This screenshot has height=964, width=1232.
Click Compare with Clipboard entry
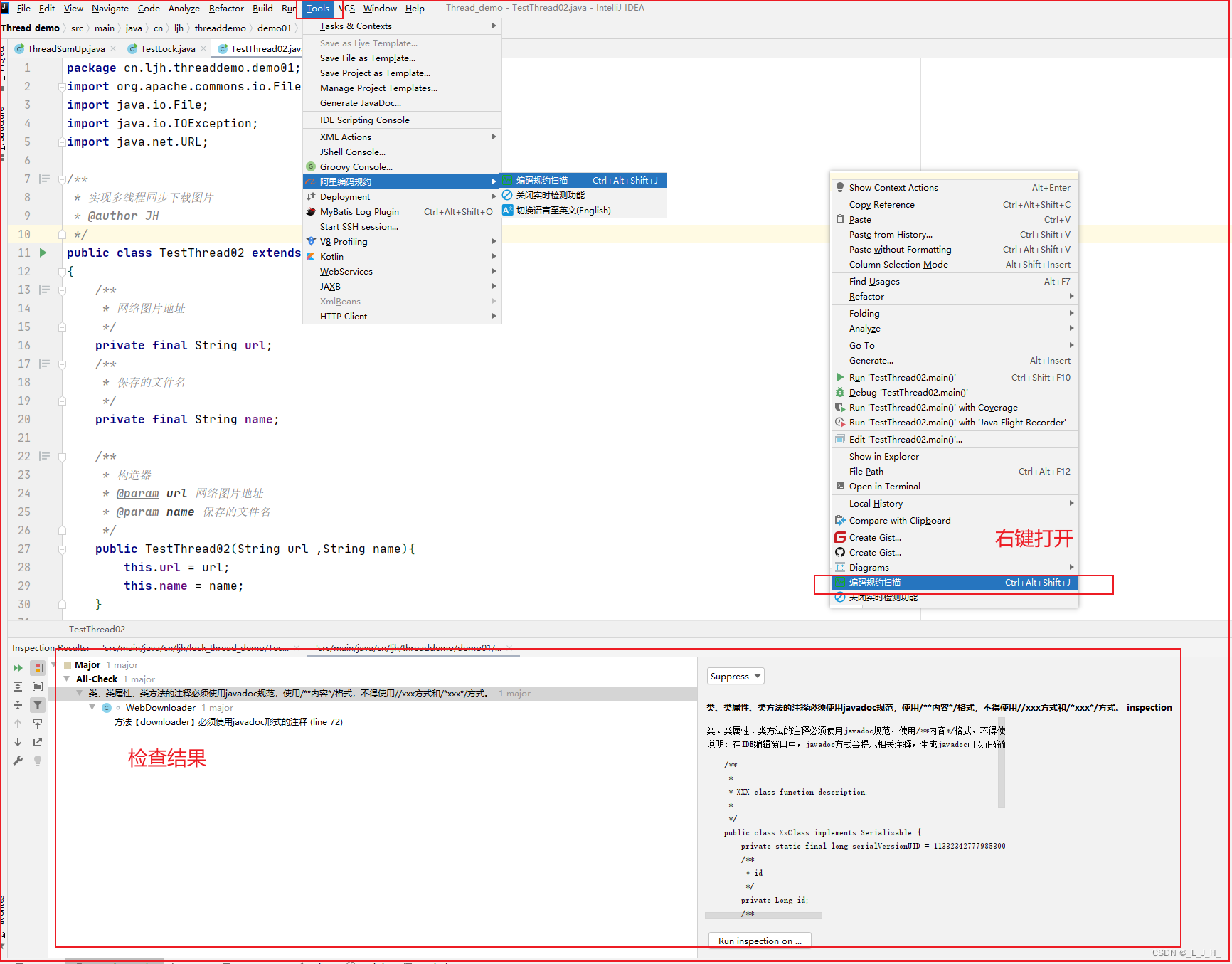click(x=954, y=521)
